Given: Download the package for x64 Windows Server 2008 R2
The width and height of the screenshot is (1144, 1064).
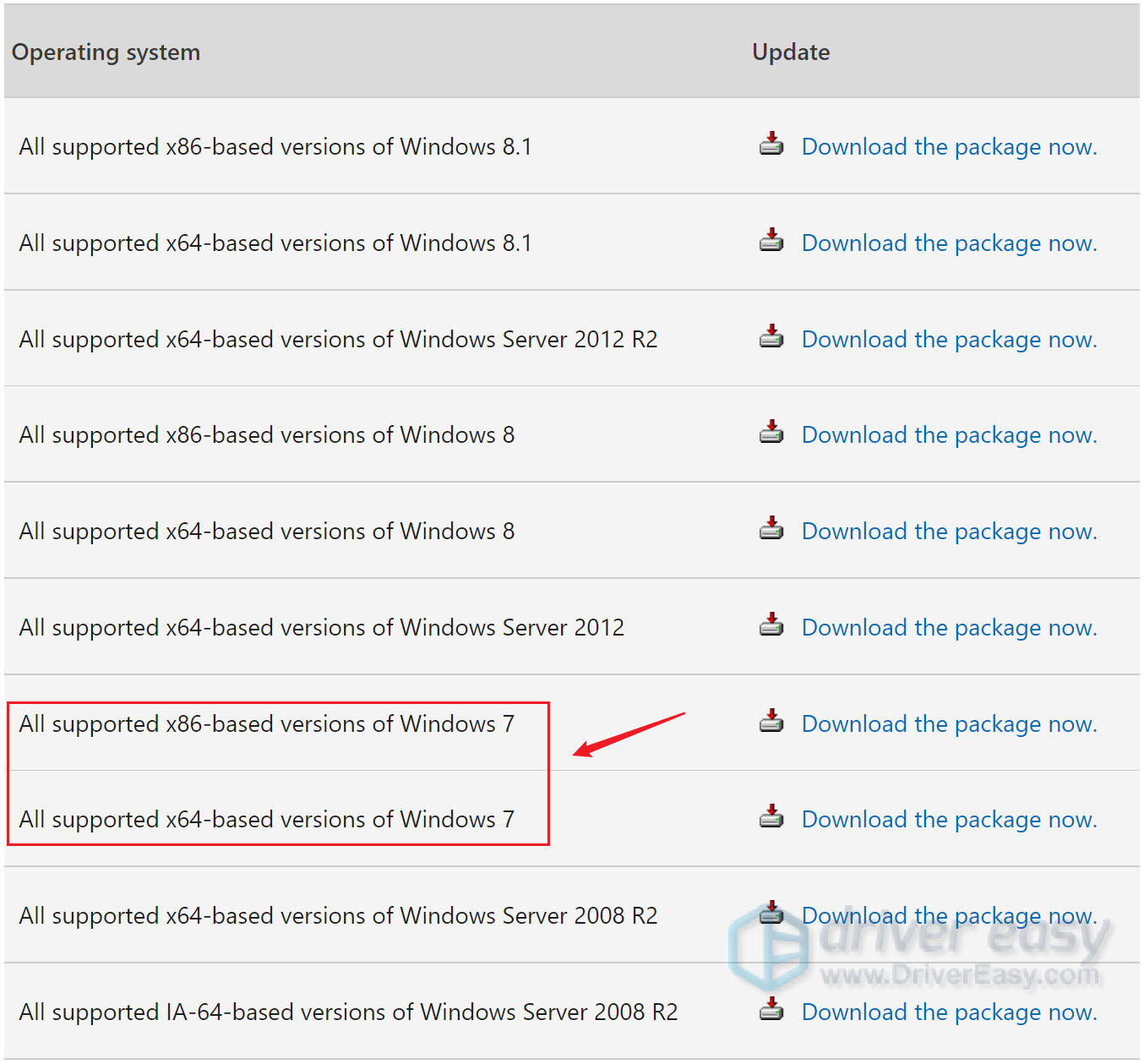Looking at the screenshot, I should 948,915.
